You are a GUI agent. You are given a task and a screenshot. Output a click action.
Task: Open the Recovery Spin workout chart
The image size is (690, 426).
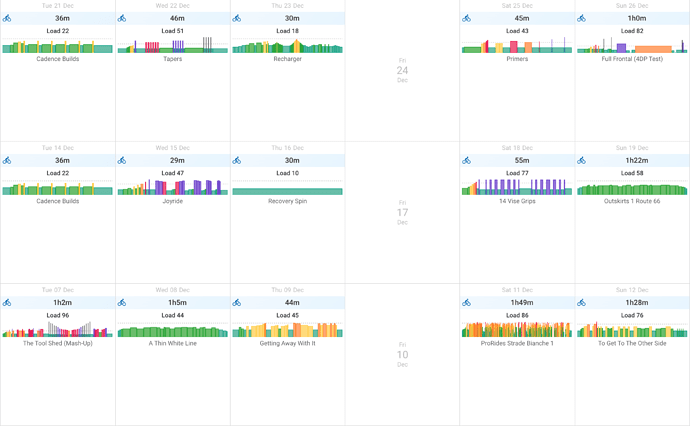click(287, 187)
